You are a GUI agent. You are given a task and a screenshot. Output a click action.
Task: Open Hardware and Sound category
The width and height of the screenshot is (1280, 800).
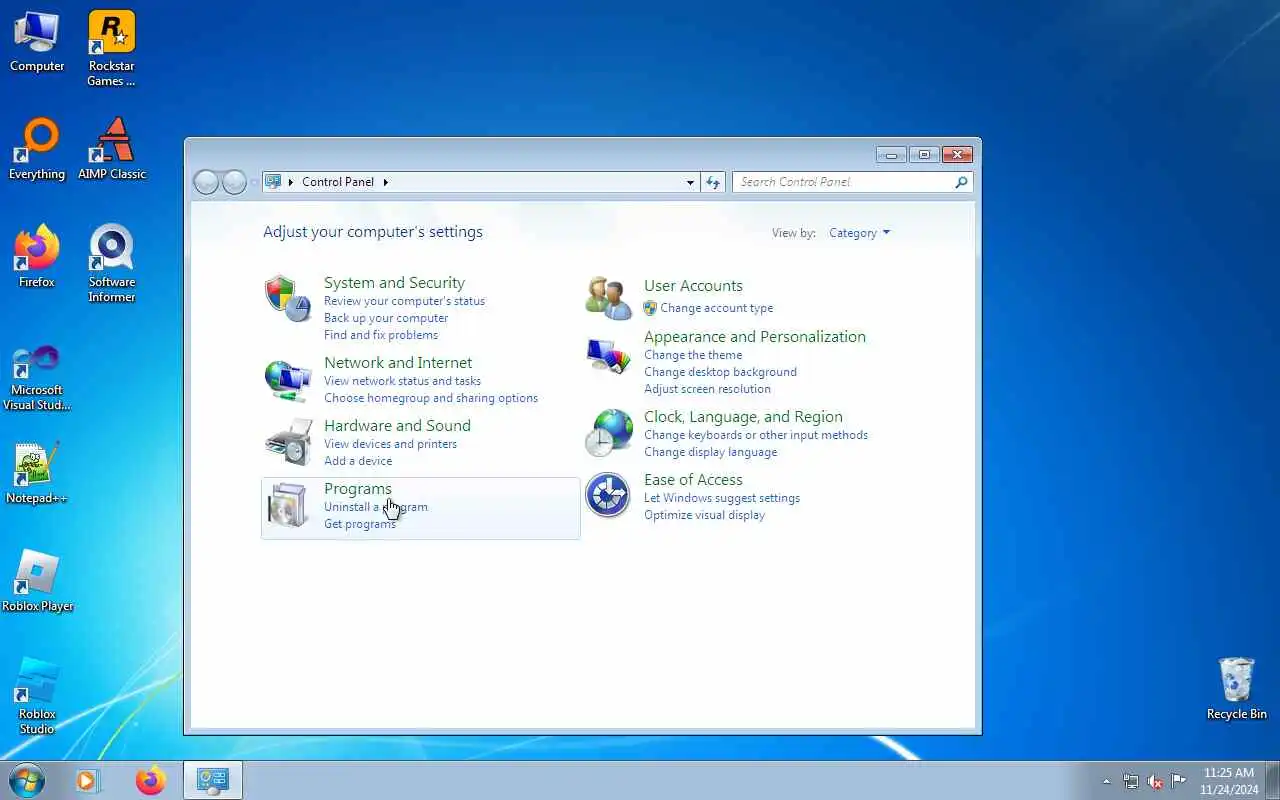tap(397, 426)
